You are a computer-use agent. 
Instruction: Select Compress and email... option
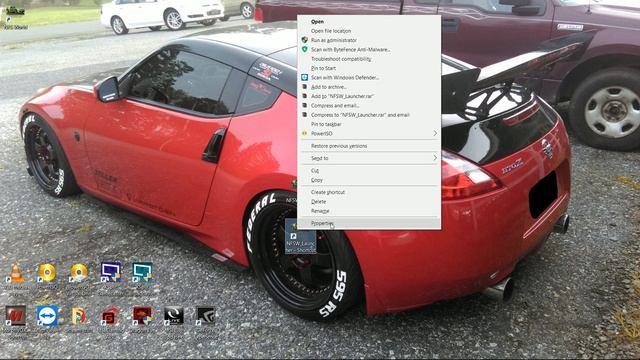coord(369,105)
